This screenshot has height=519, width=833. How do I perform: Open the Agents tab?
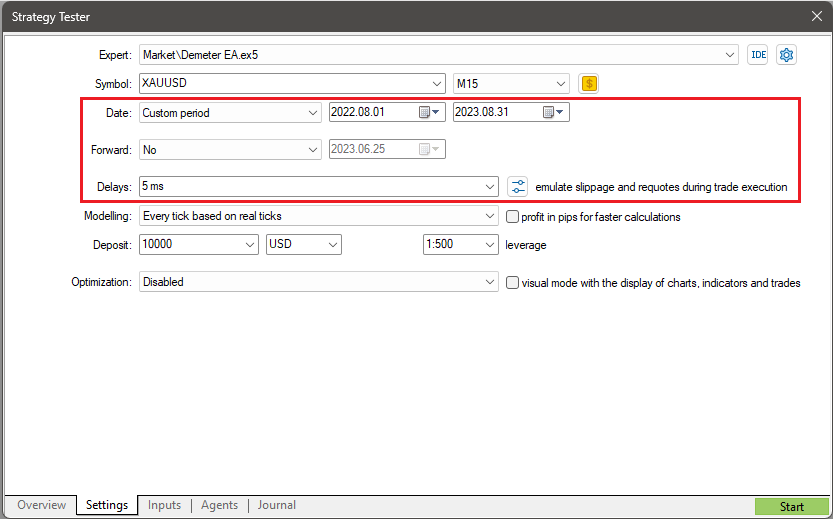(x=219, y=505)
